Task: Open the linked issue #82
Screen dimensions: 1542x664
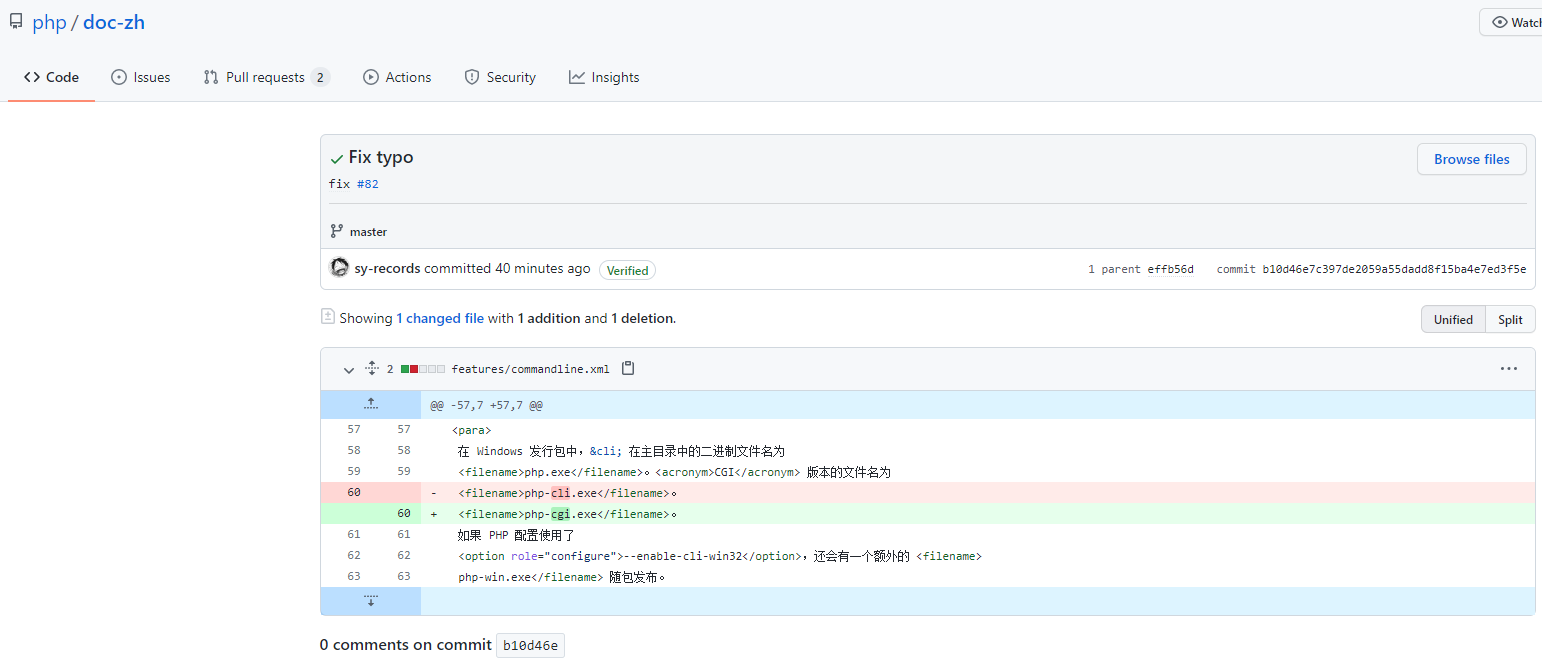Action: point(367,184)
